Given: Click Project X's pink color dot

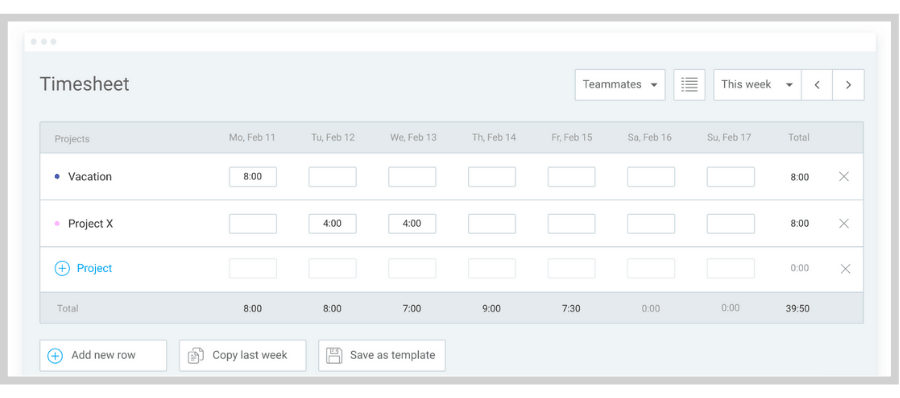Looking at the screenshot, I should pyautogui.click(x=57, y=223).
